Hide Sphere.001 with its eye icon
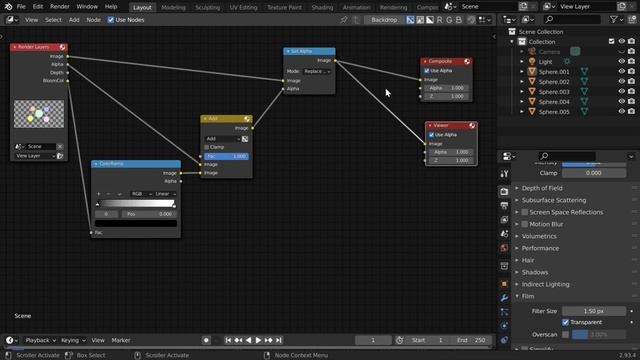 coord(622,71)
